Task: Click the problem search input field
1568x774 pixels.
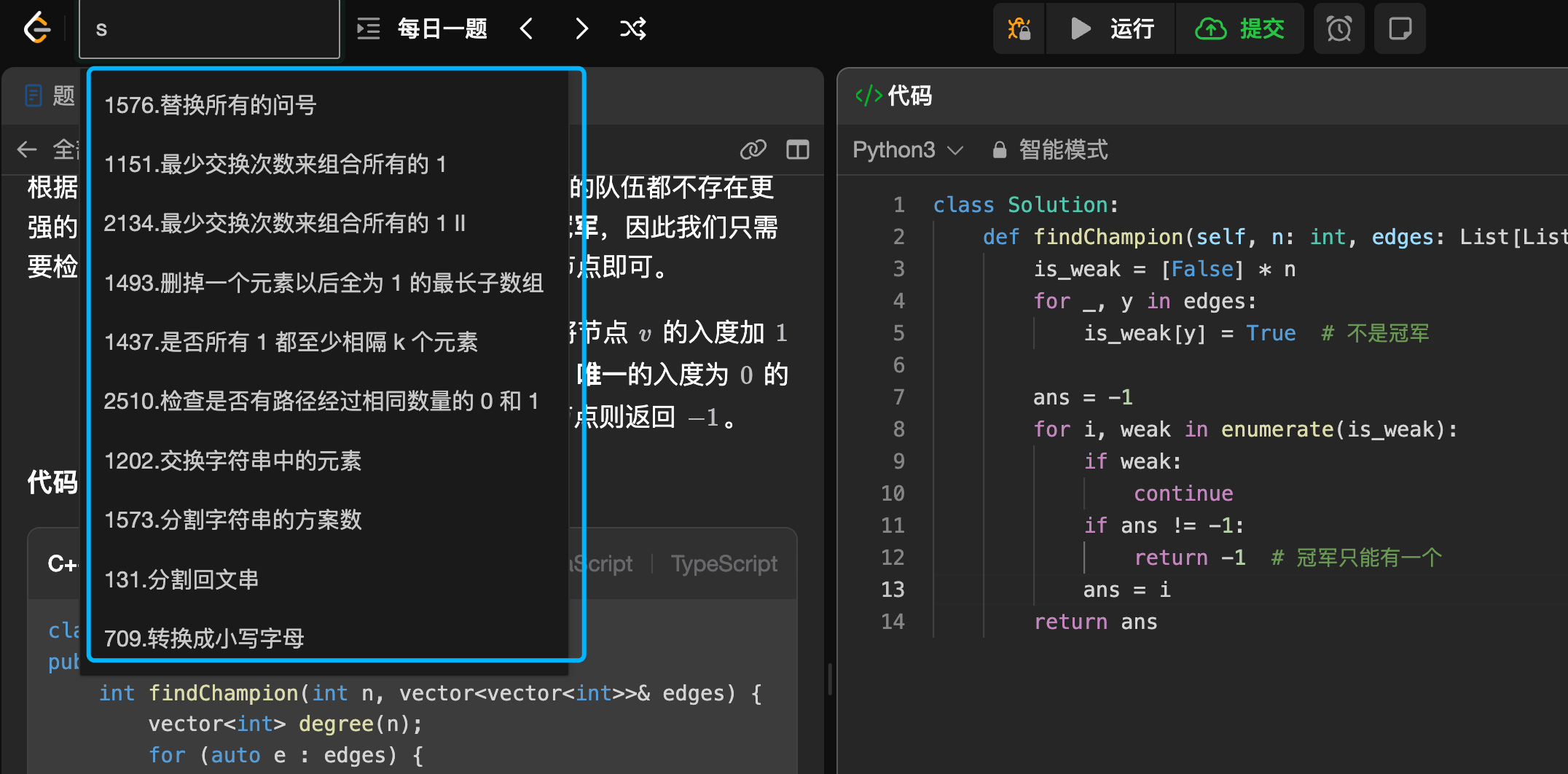Action: (x=209, y=29)
